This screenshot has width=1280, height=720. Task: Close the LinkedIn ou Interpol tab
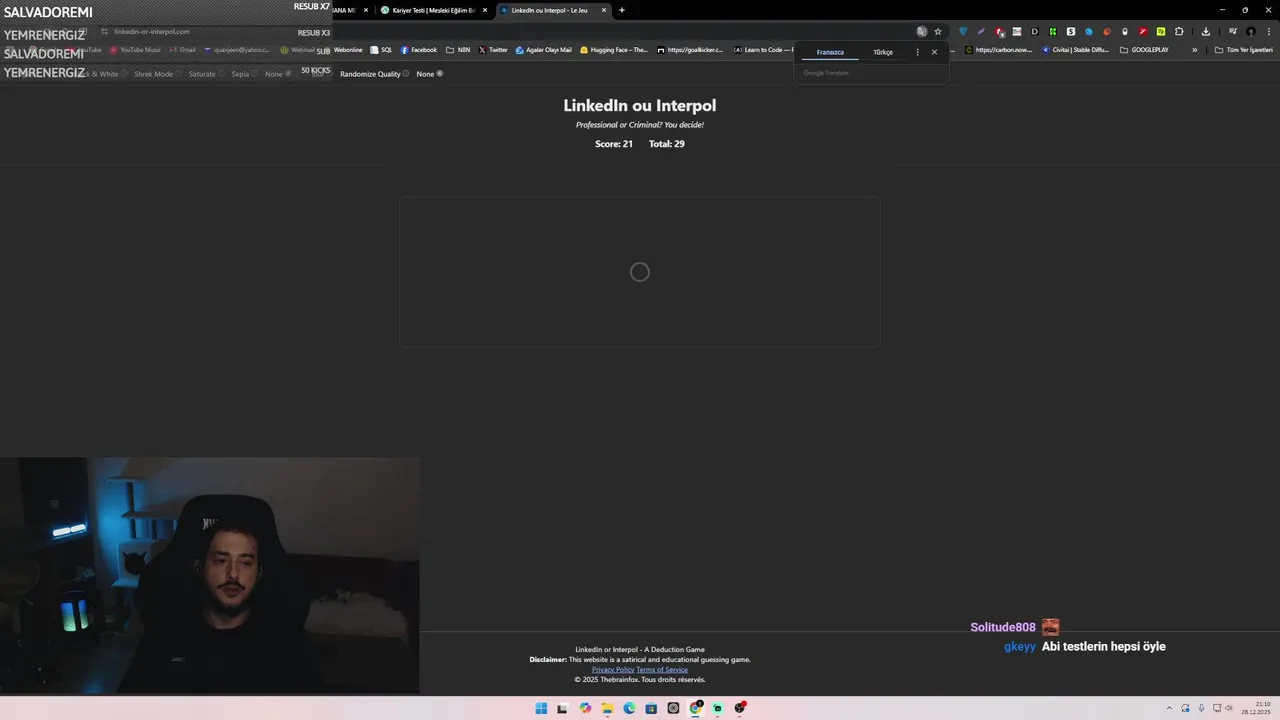[x=604, y=10]
